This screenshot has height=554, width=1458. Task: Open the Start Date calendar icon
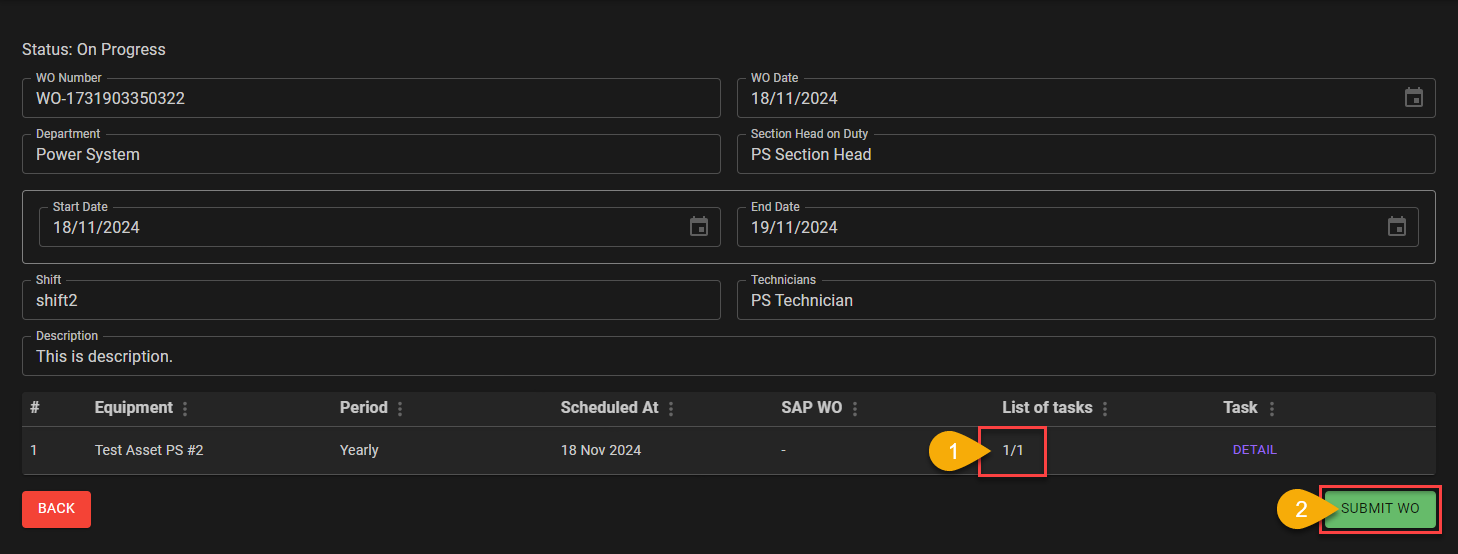pos(699,227)
